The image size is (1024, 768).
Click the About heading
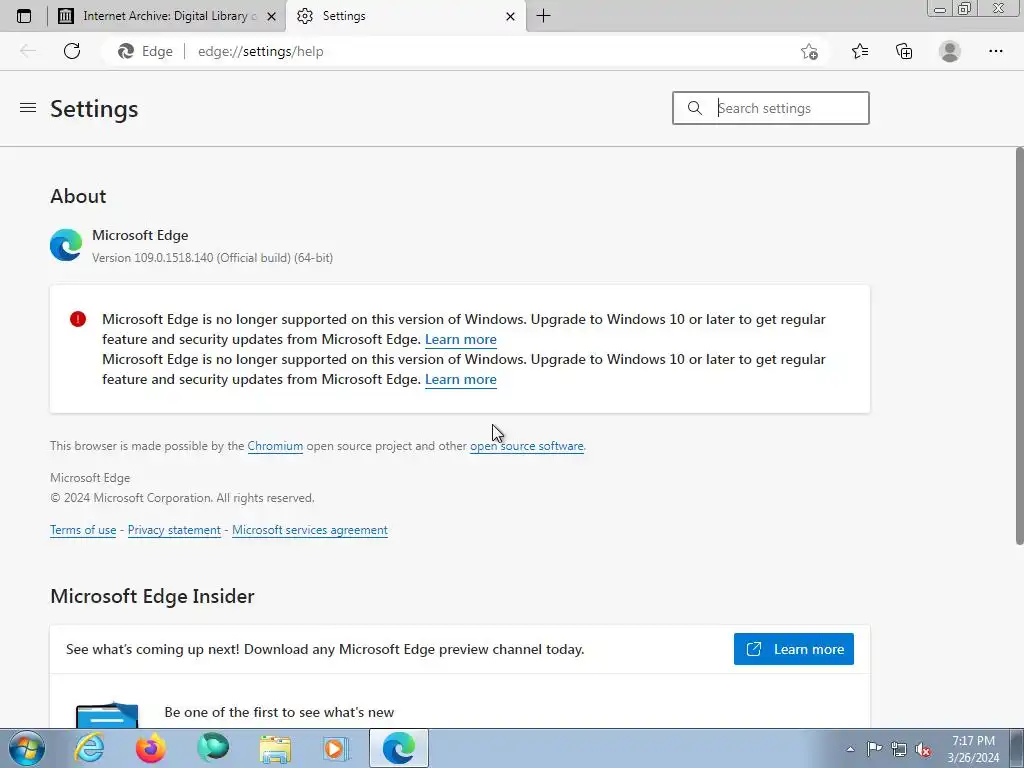pyautogui.click(x=78, y=196)
